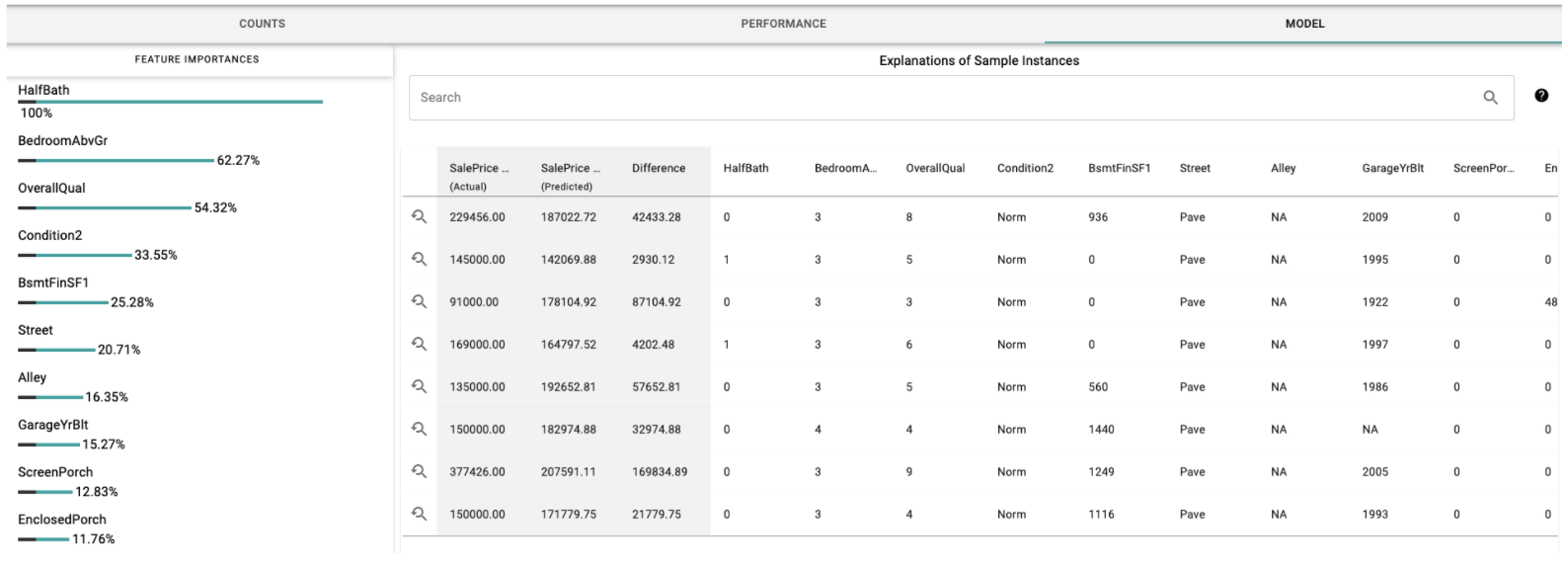Click the Street 20.71% importance bar
Viewport: 1568px width, 570px height.
tap(56, 350)
